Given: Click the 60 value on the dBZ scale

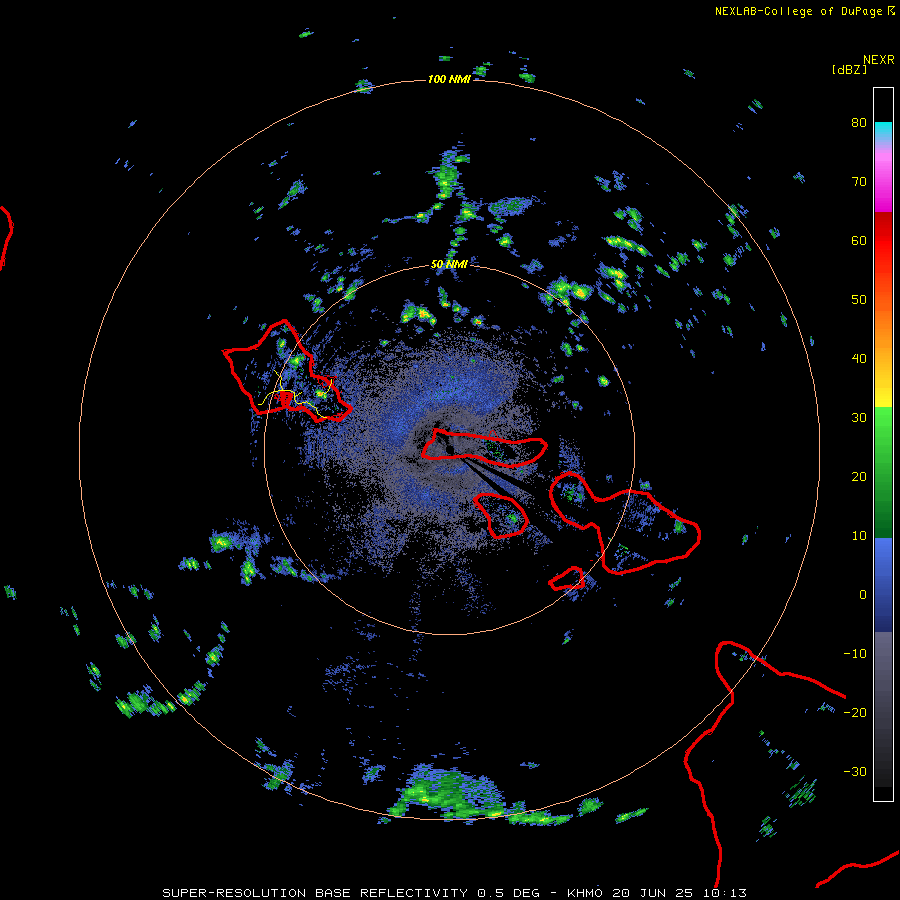Looking at the screenshot, I should (x=859, y=240).
